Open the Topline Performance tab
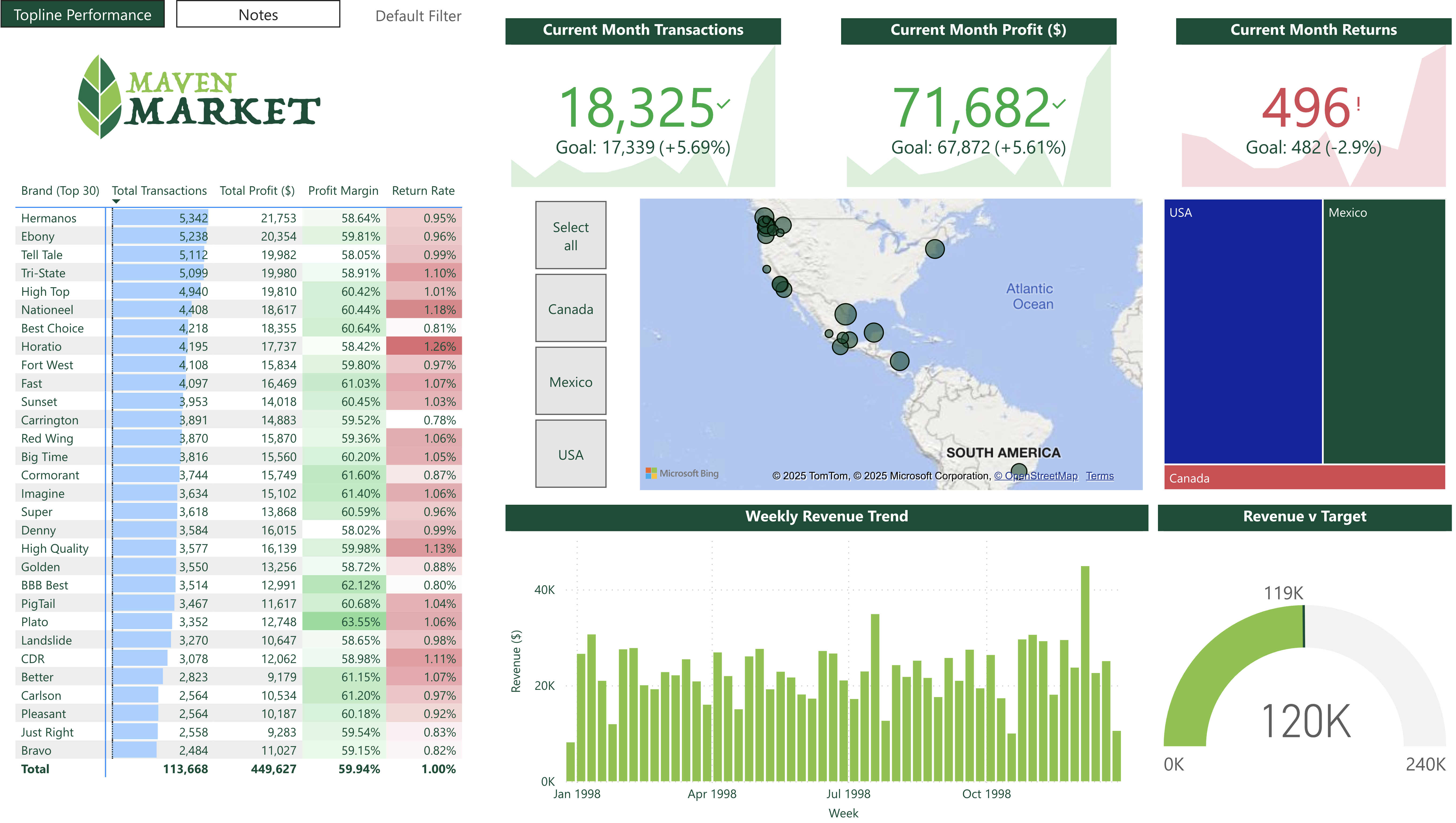Screen dimensions: 1456x823 click(83, 15)
